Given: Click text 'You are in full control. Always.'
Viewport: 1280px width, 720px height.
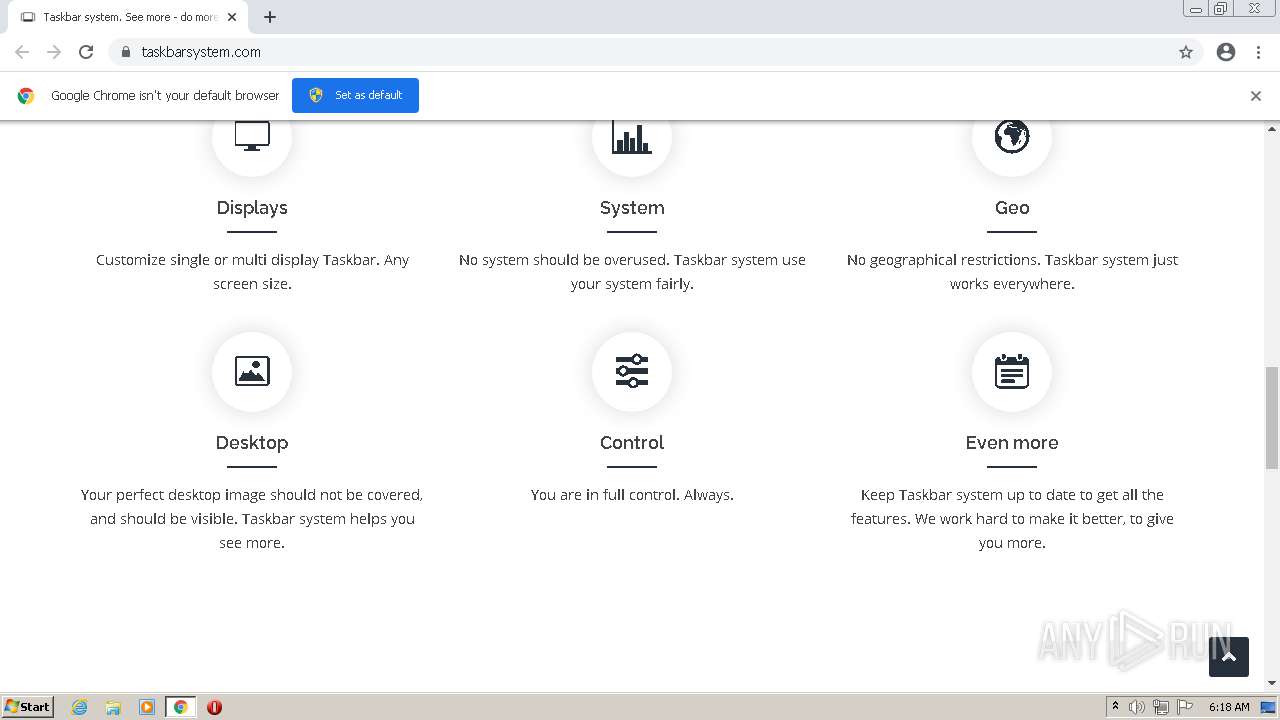Looking at the screenshot, I should click(x=632, y=495).
